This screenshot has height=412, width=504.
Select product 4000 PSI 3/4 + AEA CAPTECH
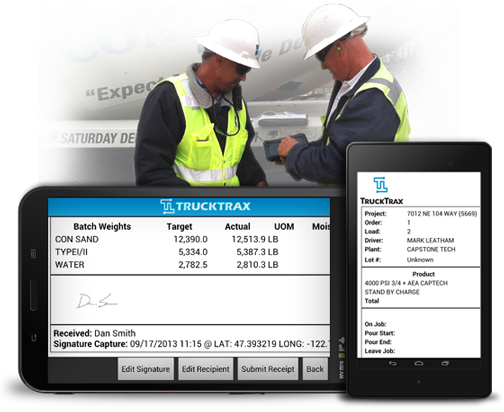point(406,283)
